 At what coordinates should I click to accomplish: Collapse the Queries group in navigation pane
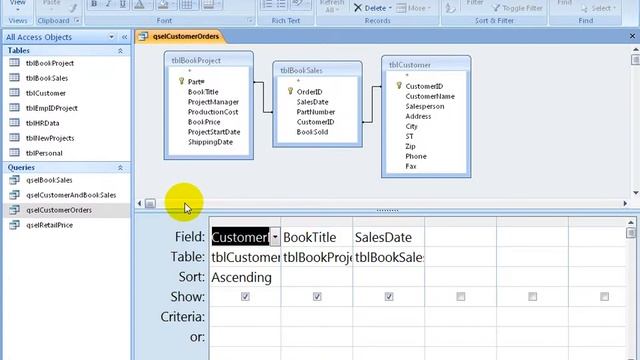click(x=120, y=168)
